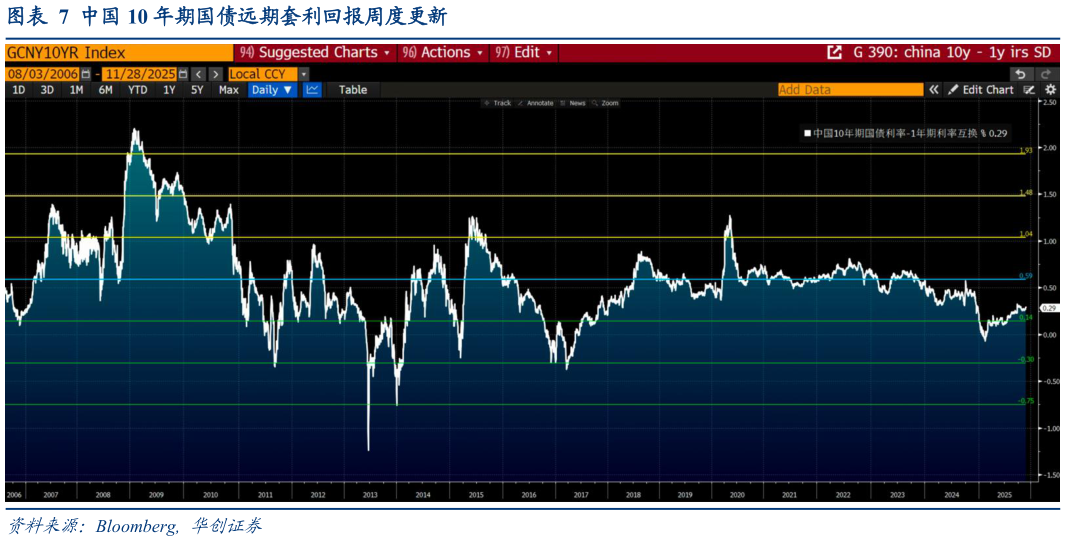Open the Actions menu

point(442,53)
